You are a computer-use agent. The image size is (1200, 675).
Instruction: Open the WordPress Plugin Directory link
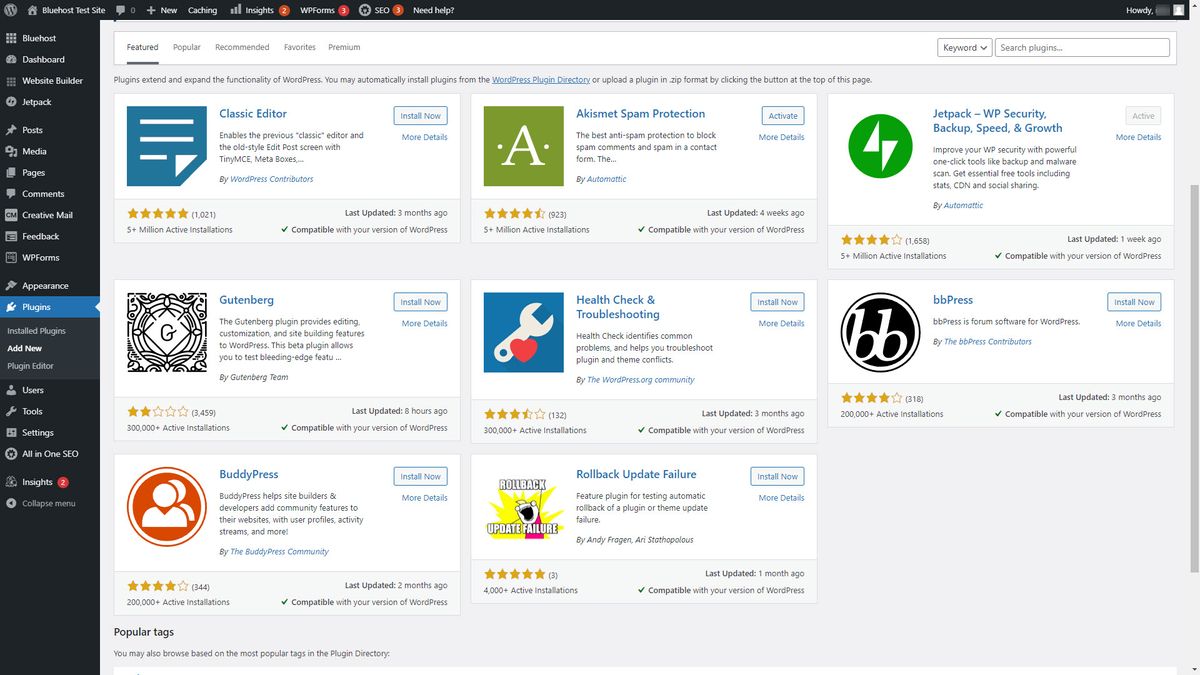click(541, 80)
